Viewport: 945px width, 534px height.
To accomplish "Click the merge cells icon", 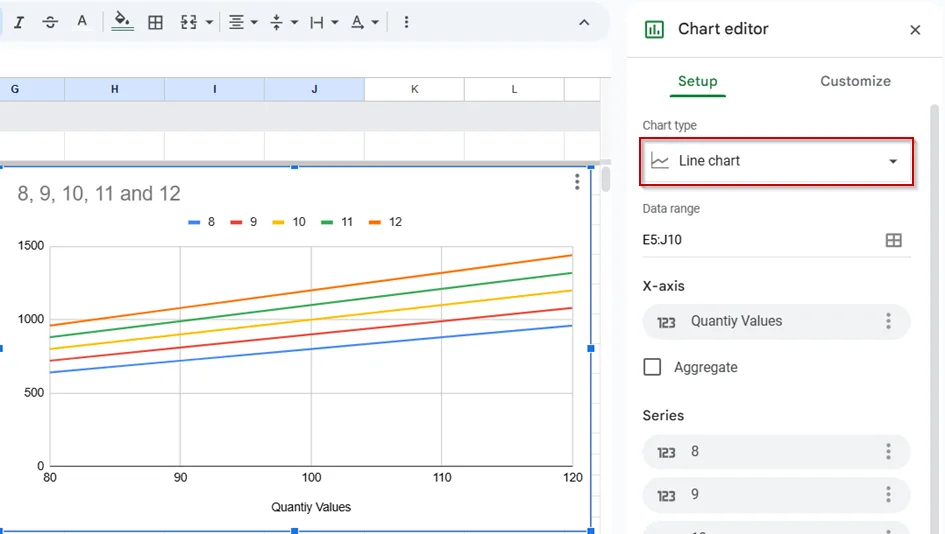I will 189,22.
